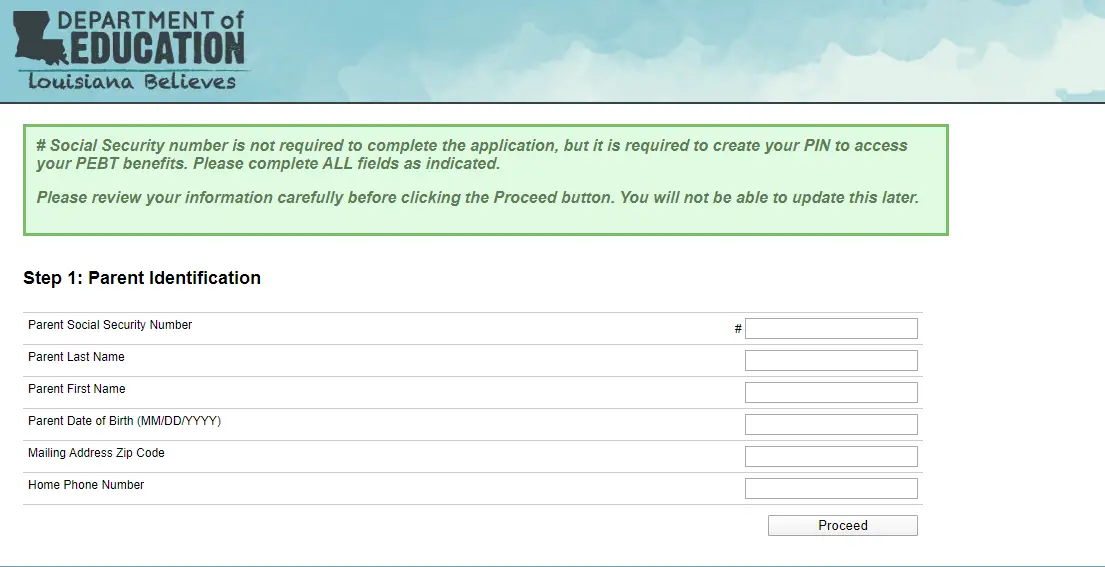The height and width of the screenshot is (567, 1105).
Task: Click the # symbol beside the SSN field
Action: coord(738,329)
